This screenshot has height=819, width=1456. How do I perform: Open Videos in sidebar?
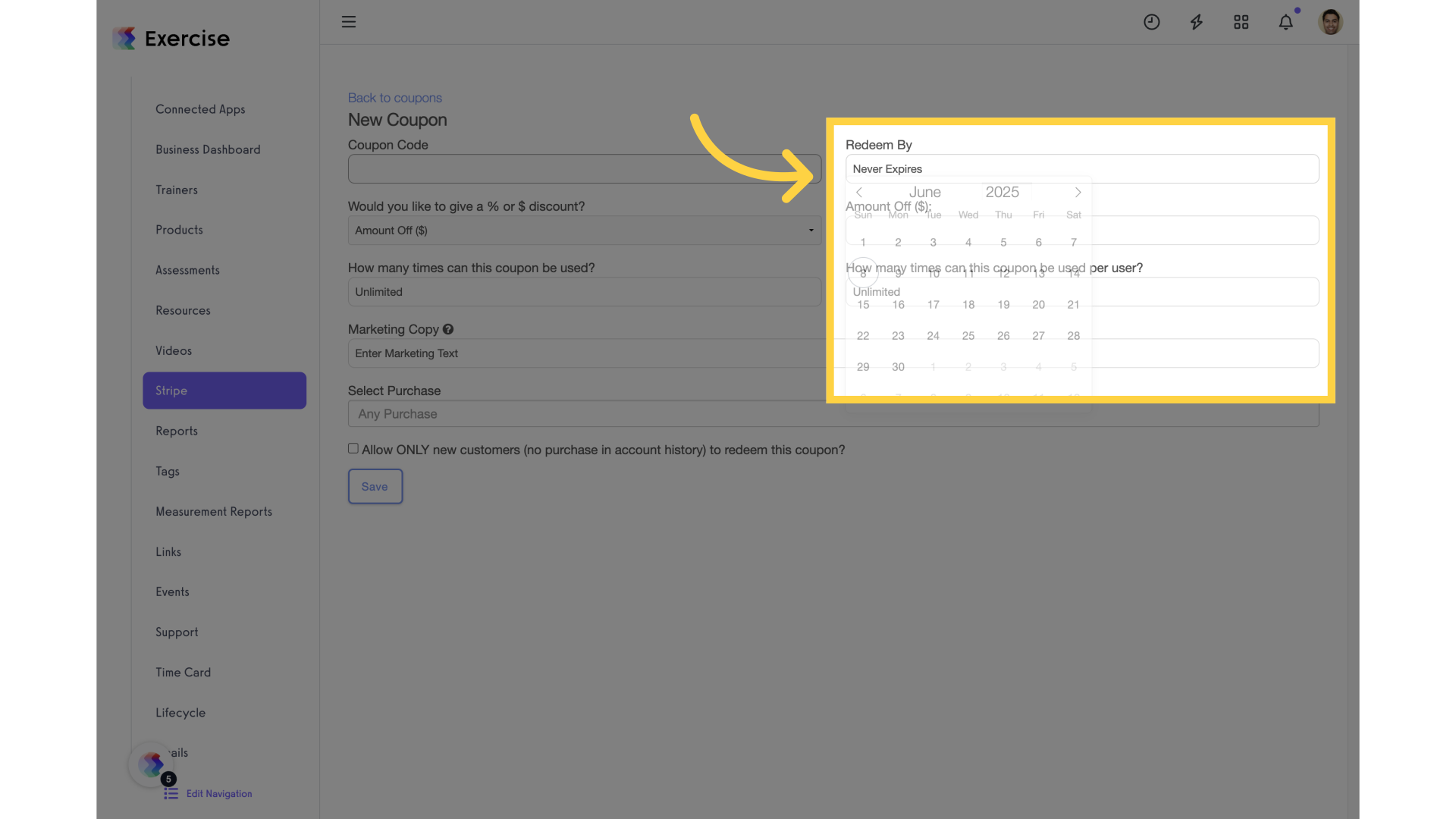[174, 350]
